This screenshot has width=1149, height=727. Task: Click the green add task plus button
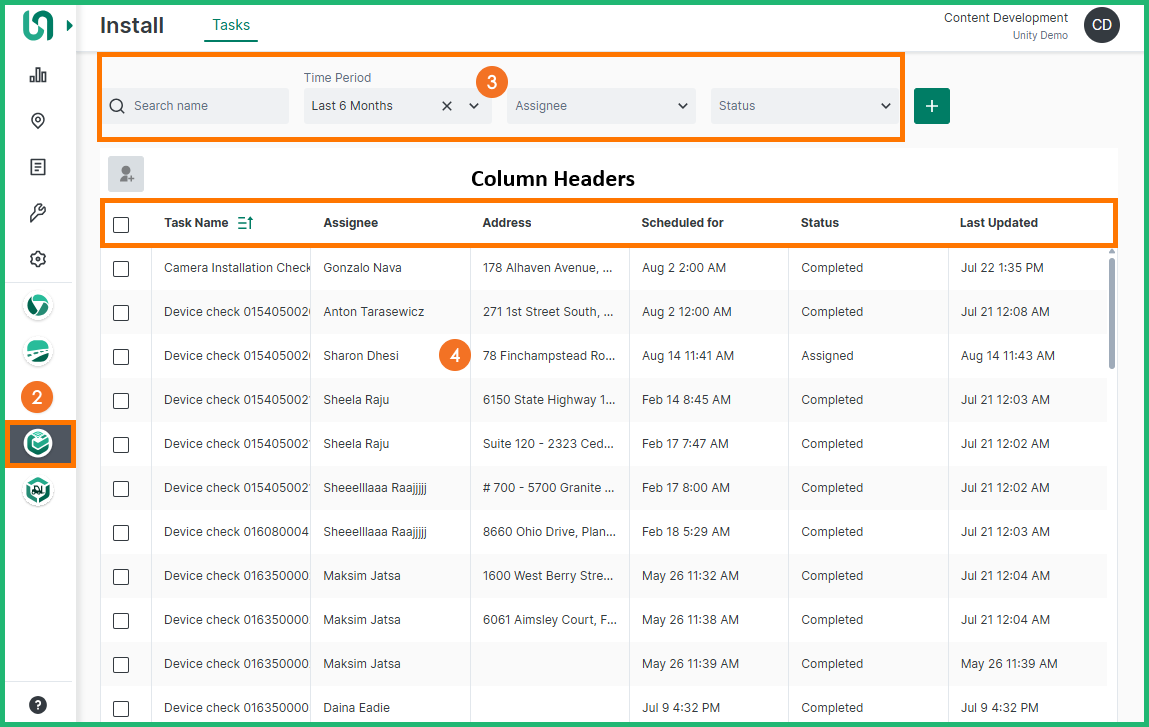(x=931, y=106)
